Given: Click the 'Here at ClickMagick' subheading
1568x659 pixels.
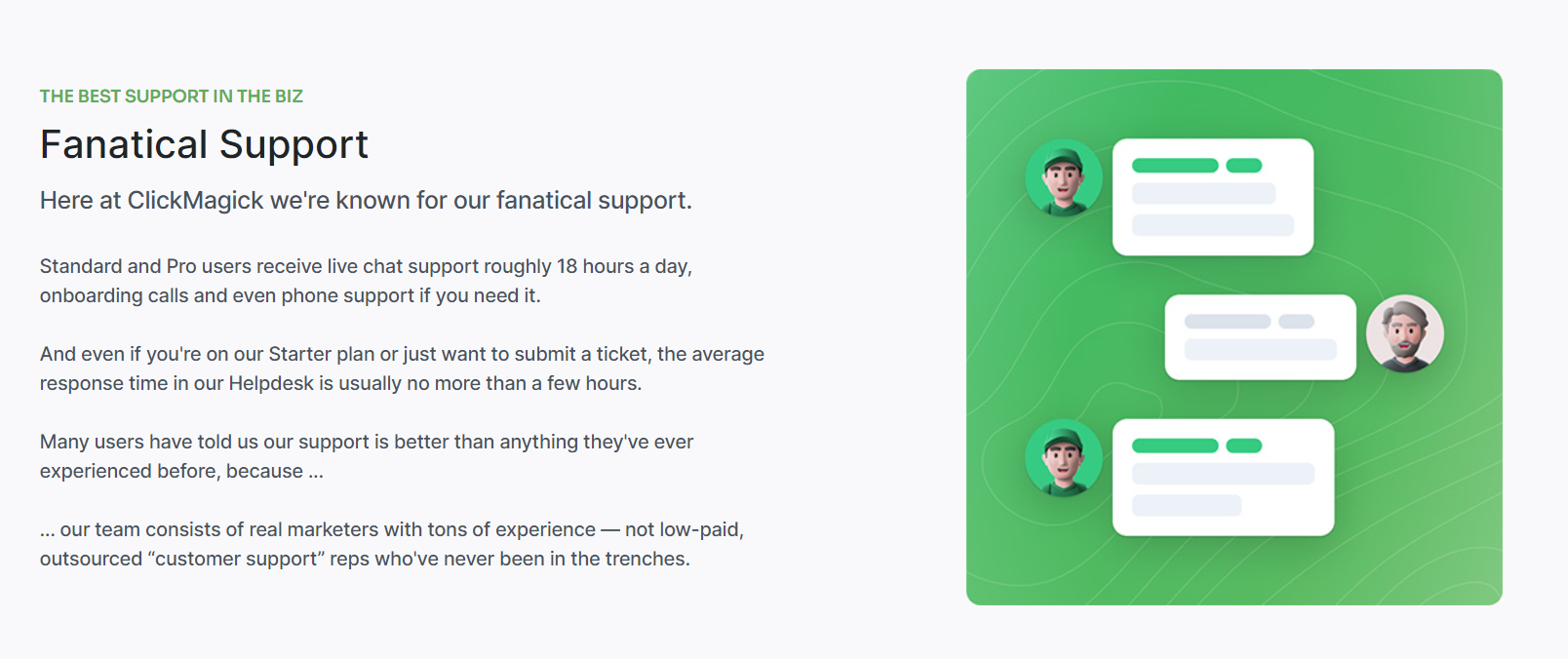Looking at the screenshot, I should coord(366,201).
